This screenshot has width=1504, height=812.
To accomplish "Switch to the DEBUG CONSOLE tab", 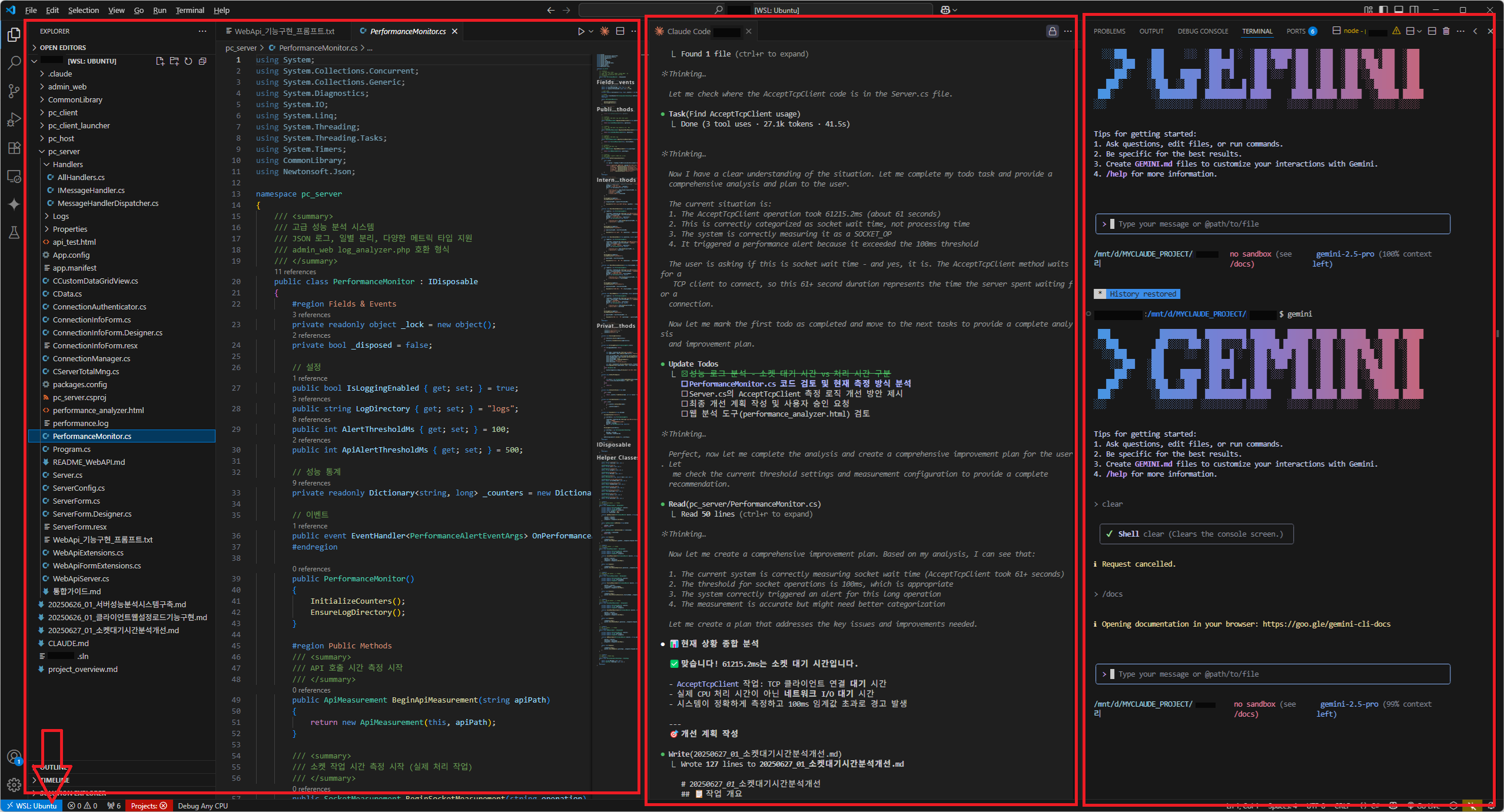I will (1203, 31).
